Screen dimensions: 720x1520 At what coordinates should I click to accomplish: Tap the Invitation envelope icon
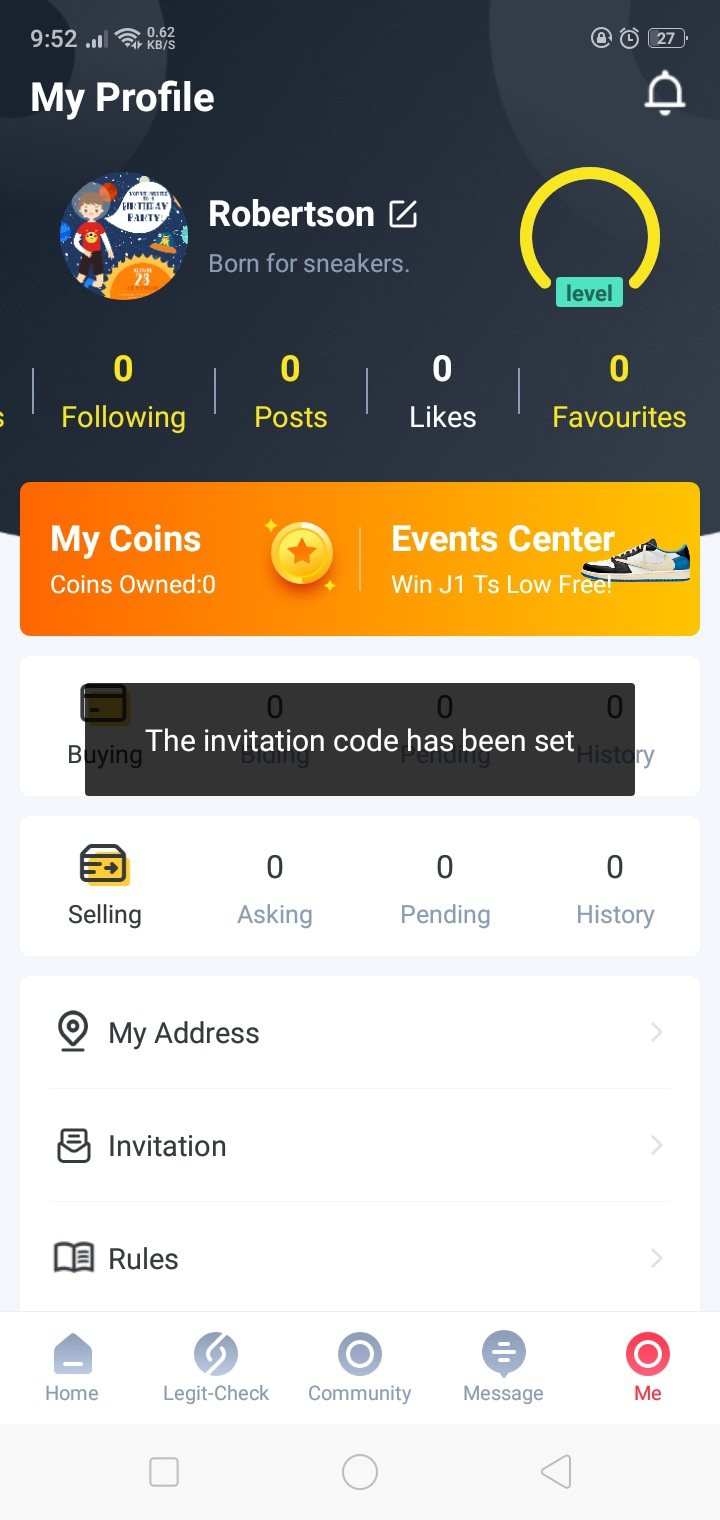[73, 1146]
